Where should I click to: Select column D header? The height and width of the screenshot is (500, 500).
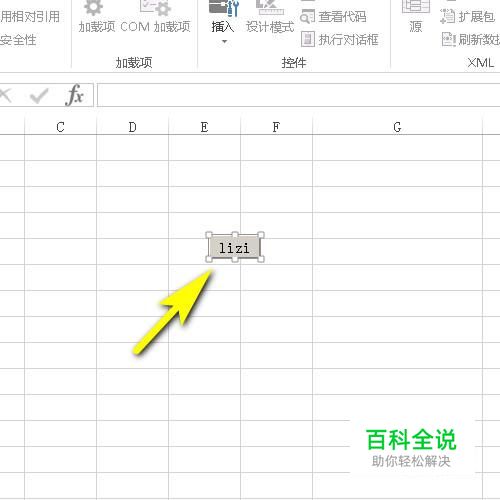pos(132,127)
